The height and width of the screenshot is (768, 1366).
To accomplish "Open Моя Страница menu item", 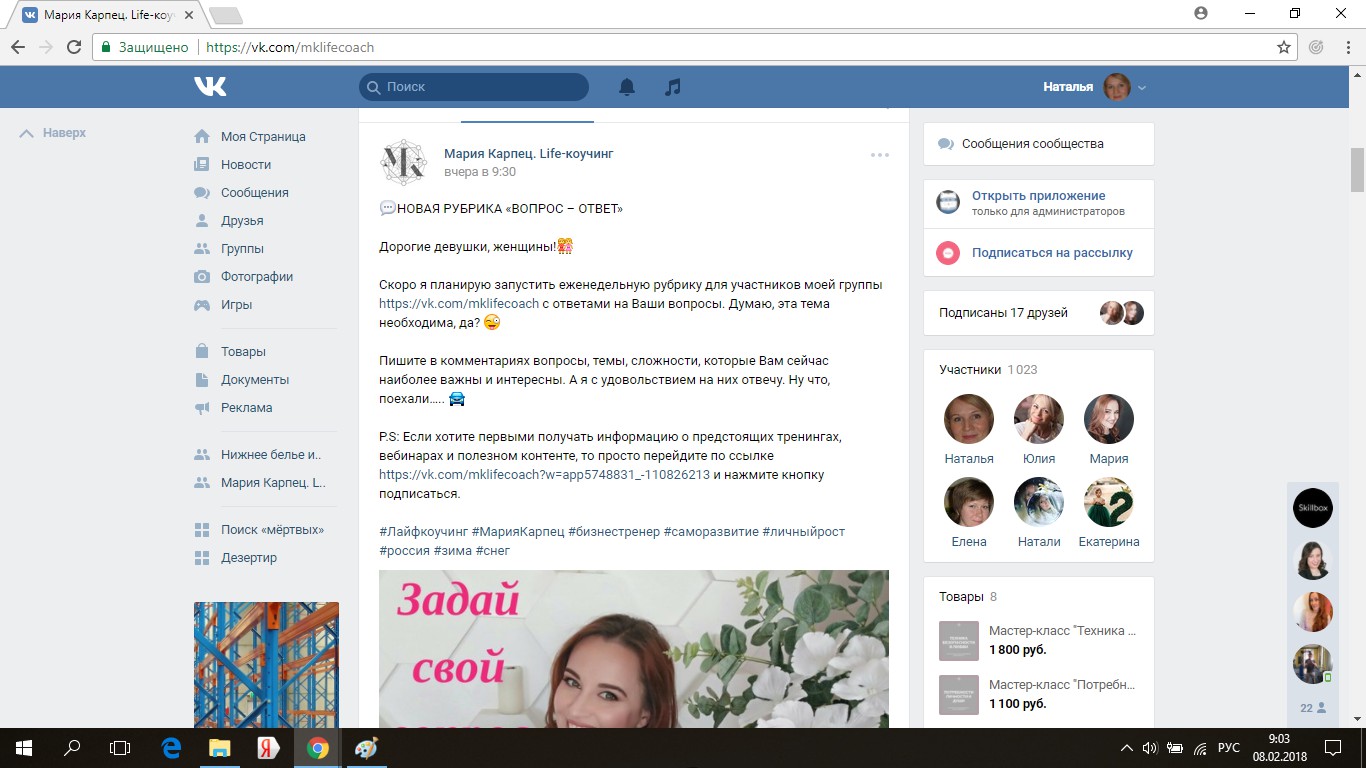I will tap(263, 137).
